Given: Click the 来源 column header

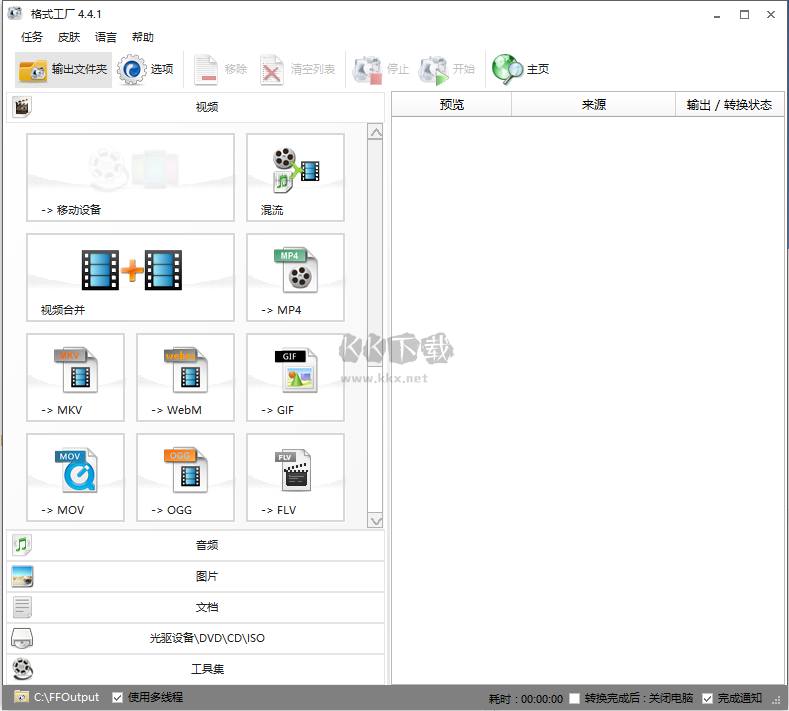Looking at the screenshot, I should 593,104.
